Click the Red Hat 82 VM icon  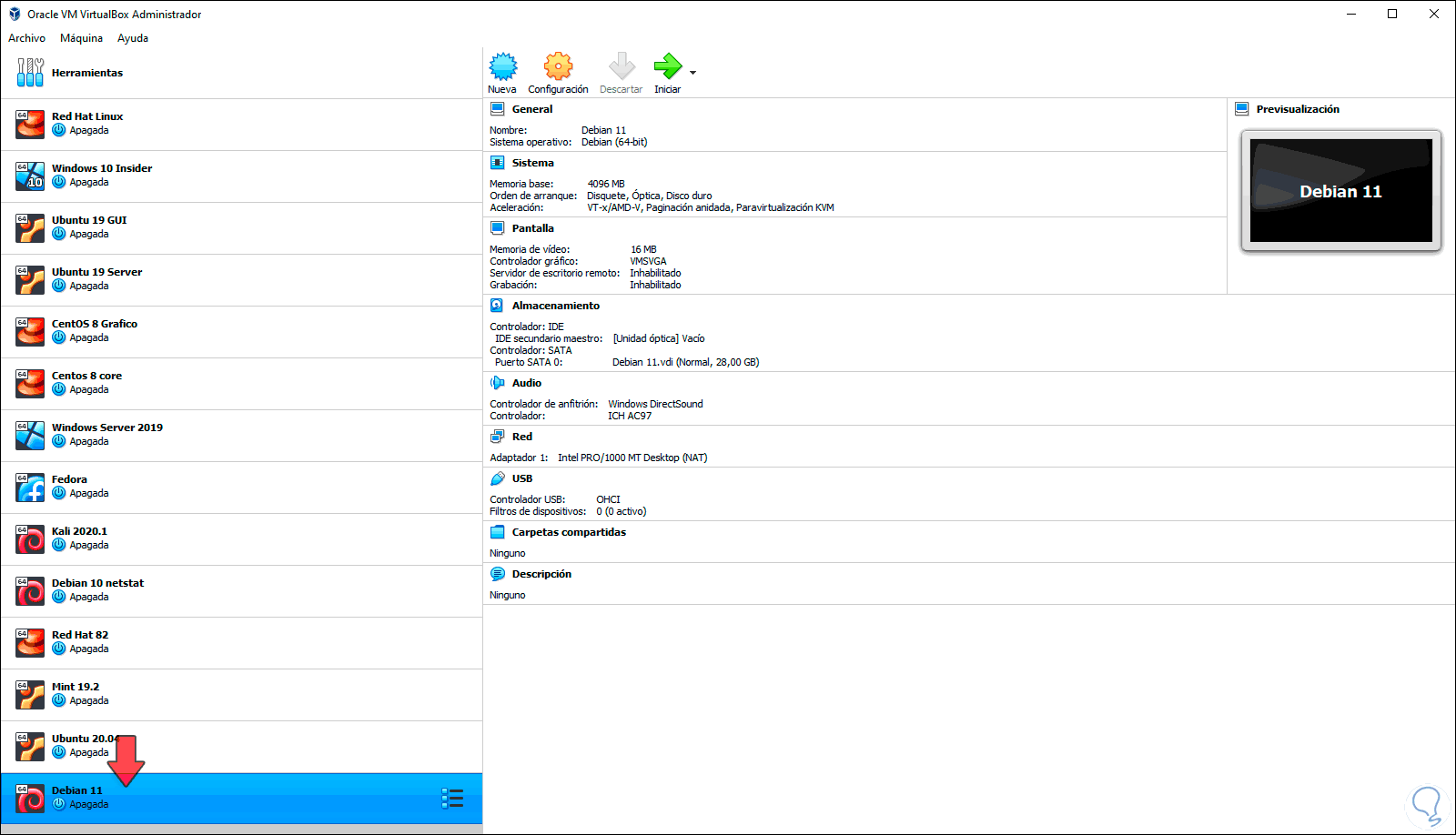click(30, 642)
